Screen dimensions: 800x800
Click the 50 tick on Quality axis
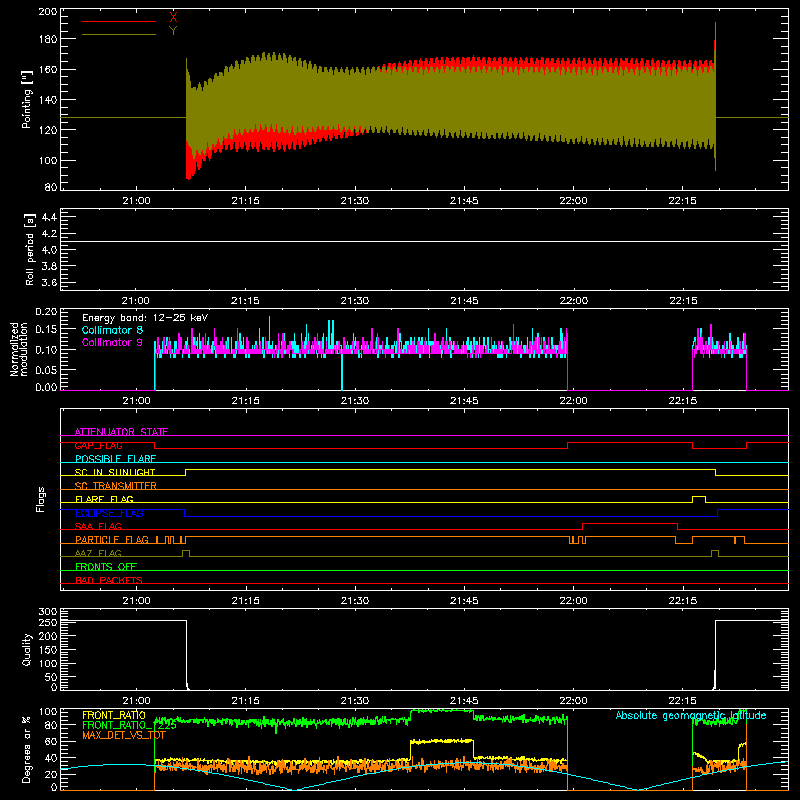point(51,677)
